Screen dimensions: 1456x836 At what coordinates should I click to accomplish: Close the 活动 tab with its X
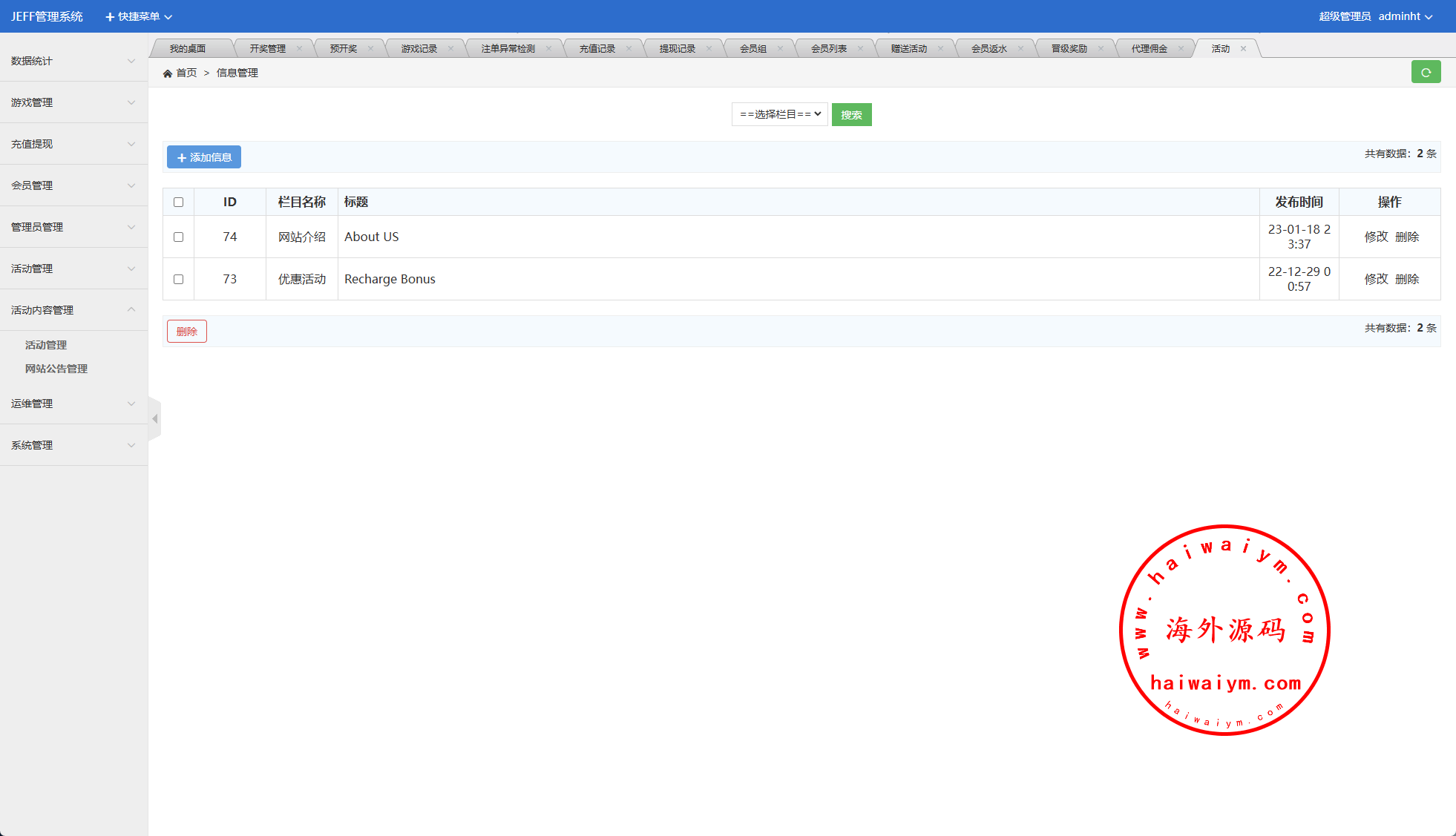click(1243, 49)
